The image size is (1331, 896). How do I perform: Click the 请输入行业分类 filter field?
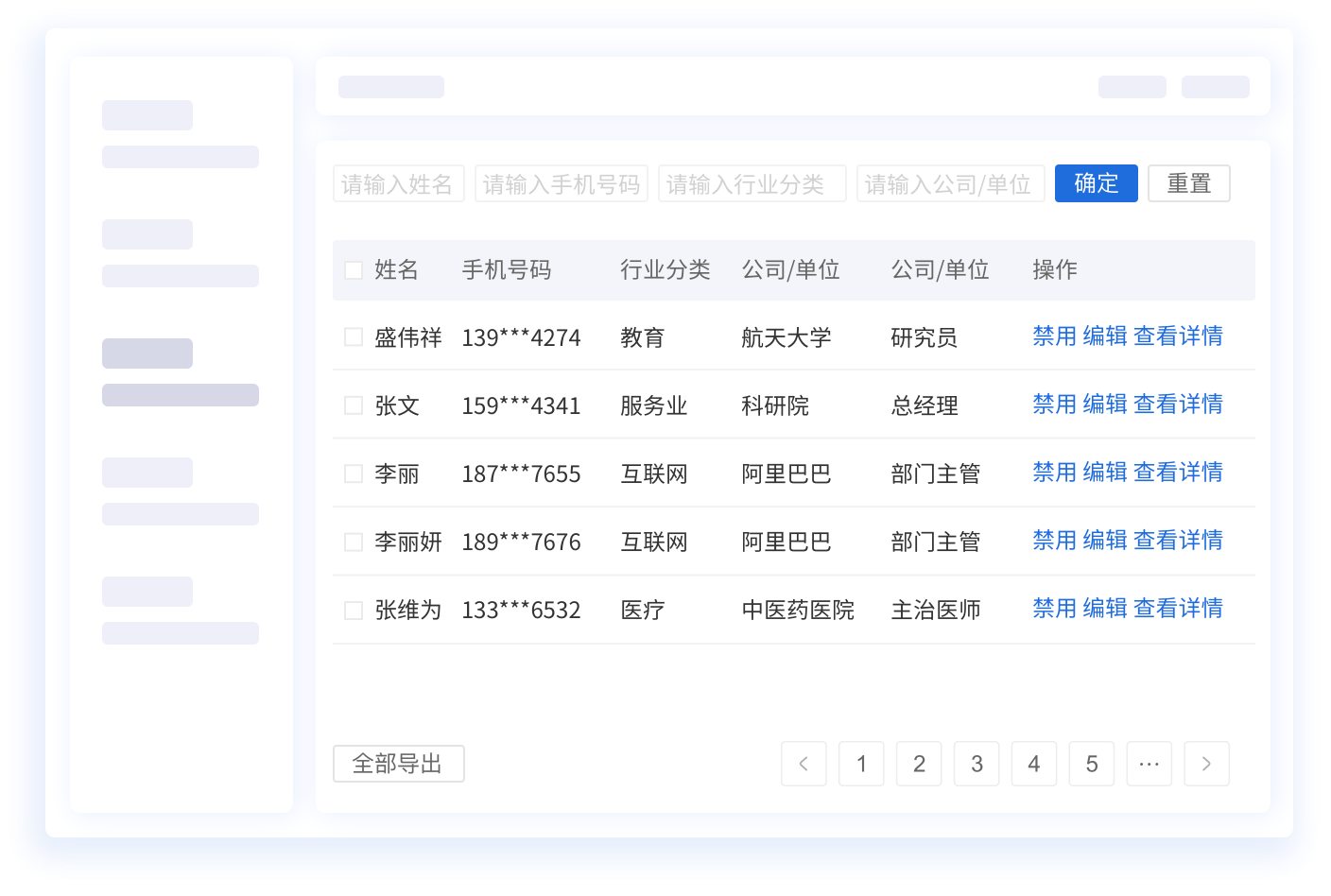[x=752, y=183]
